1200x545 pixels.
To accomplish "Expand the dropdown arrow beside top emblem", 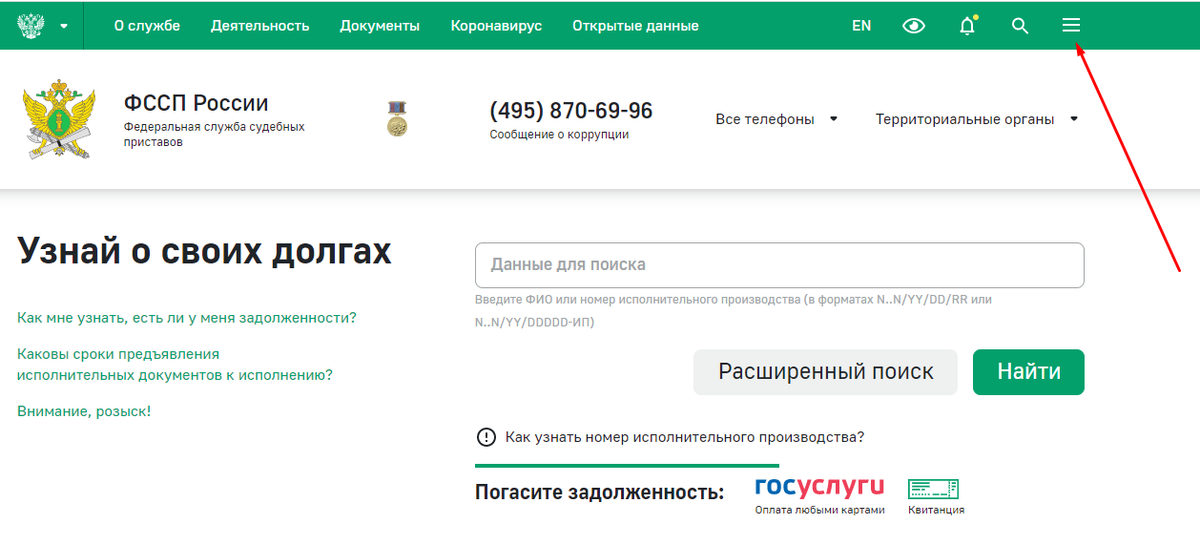I will [x=64, y=26].
